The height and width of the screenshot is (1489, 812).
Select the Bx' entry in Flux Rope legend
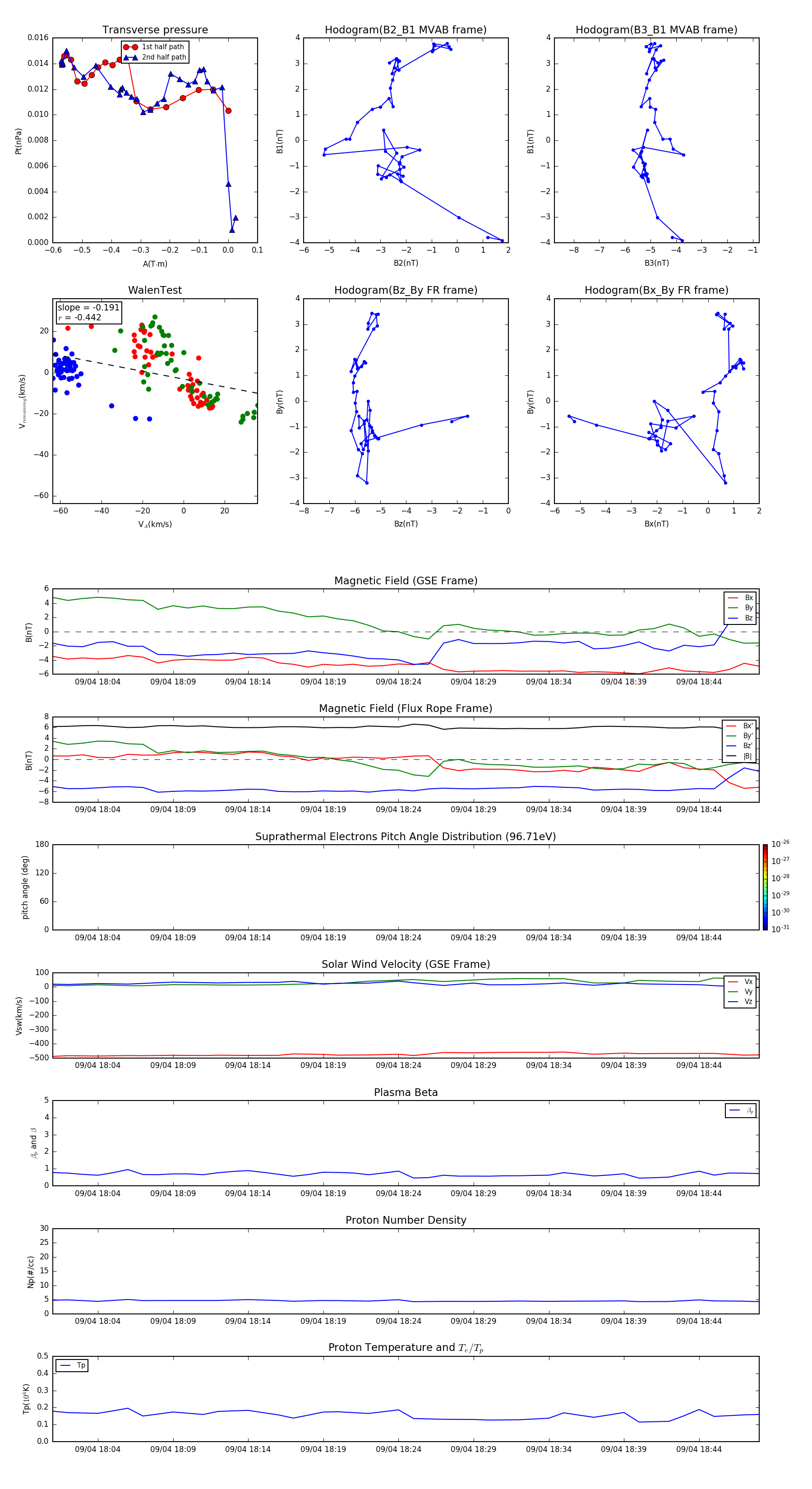pos(739,726)
